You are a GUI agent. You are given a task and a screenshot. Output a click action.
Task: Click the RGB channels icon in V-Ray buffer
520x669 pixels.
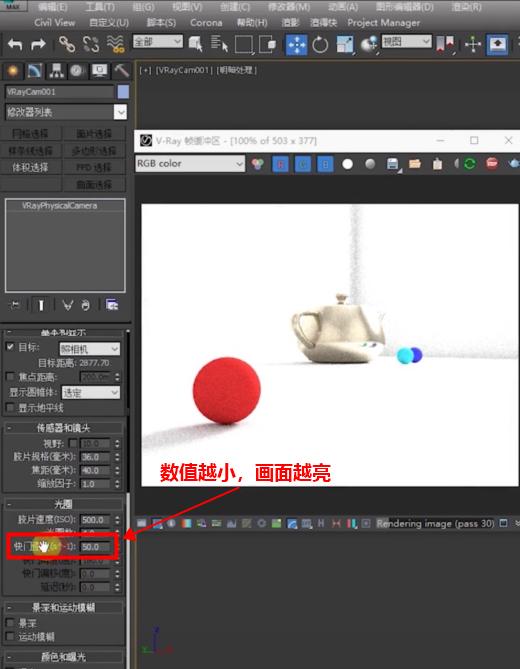257,164
